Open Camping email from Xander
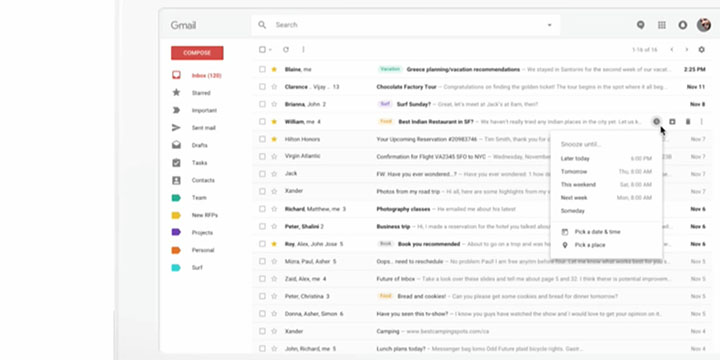 click(x=388, y=331)
